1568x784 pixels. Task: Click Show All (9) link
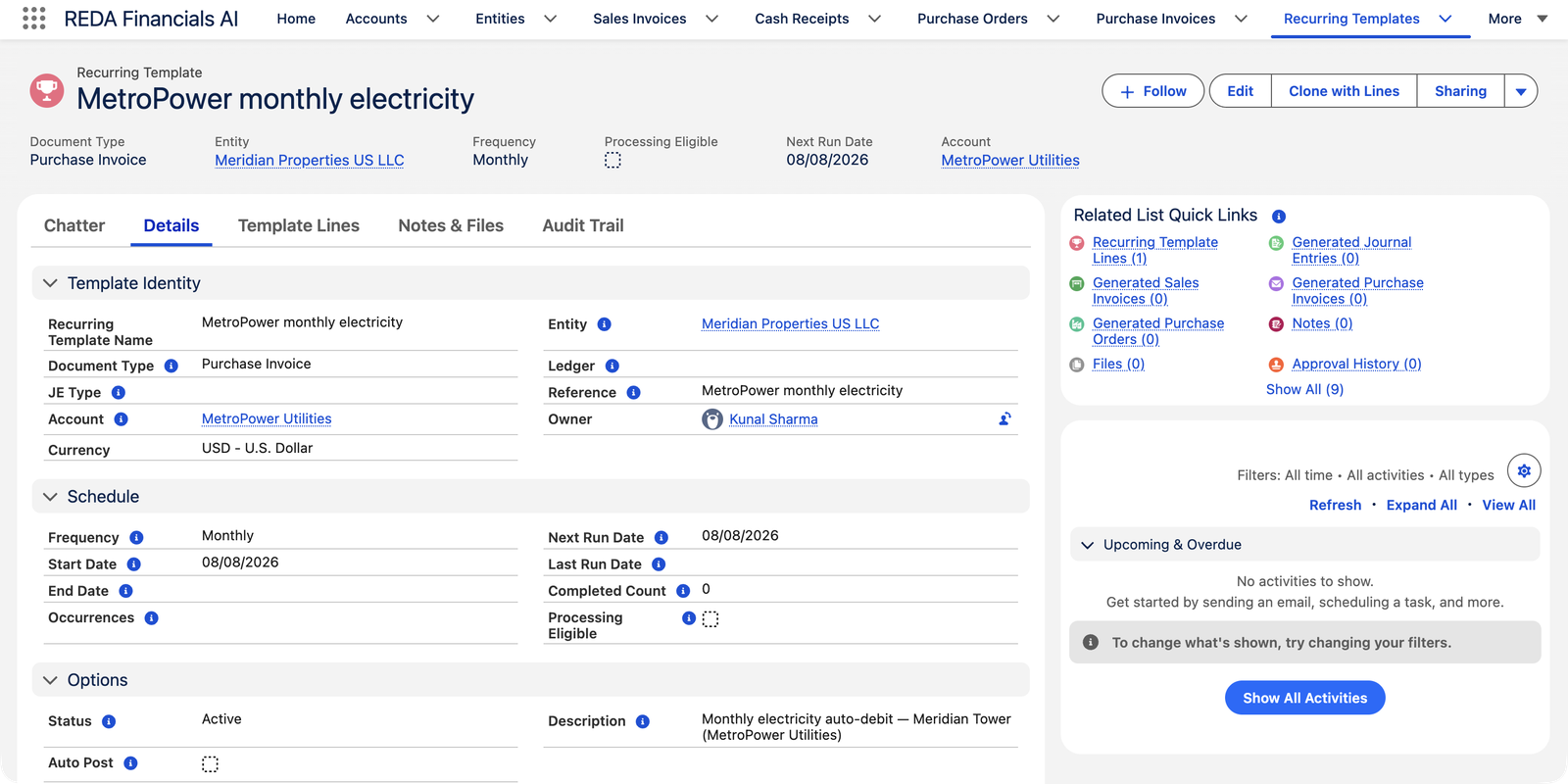coord(1304,389)
